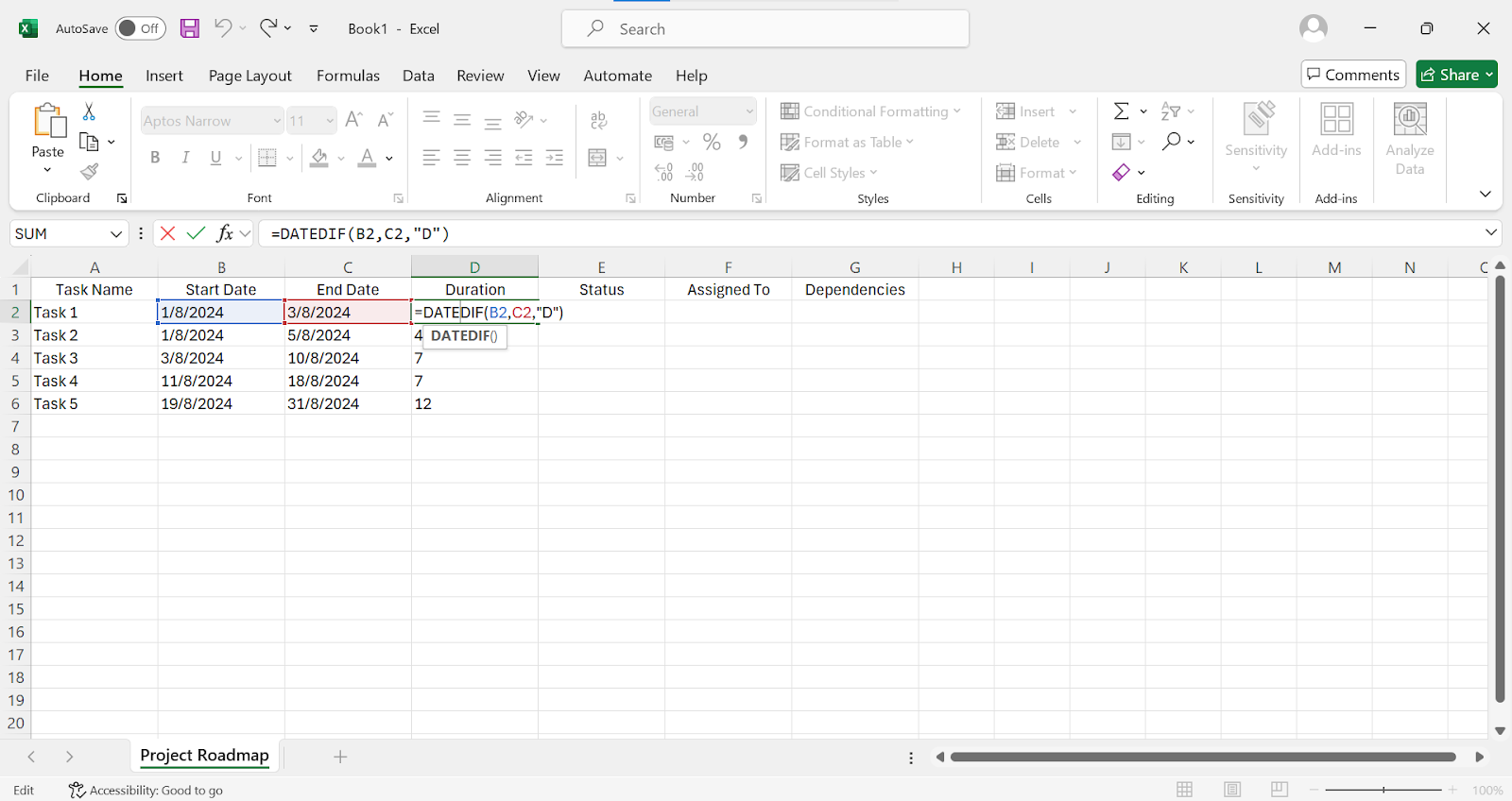The image size is (1512, 801).
Task: Click the Clear eraser icon
Action: coord(1121,172)
